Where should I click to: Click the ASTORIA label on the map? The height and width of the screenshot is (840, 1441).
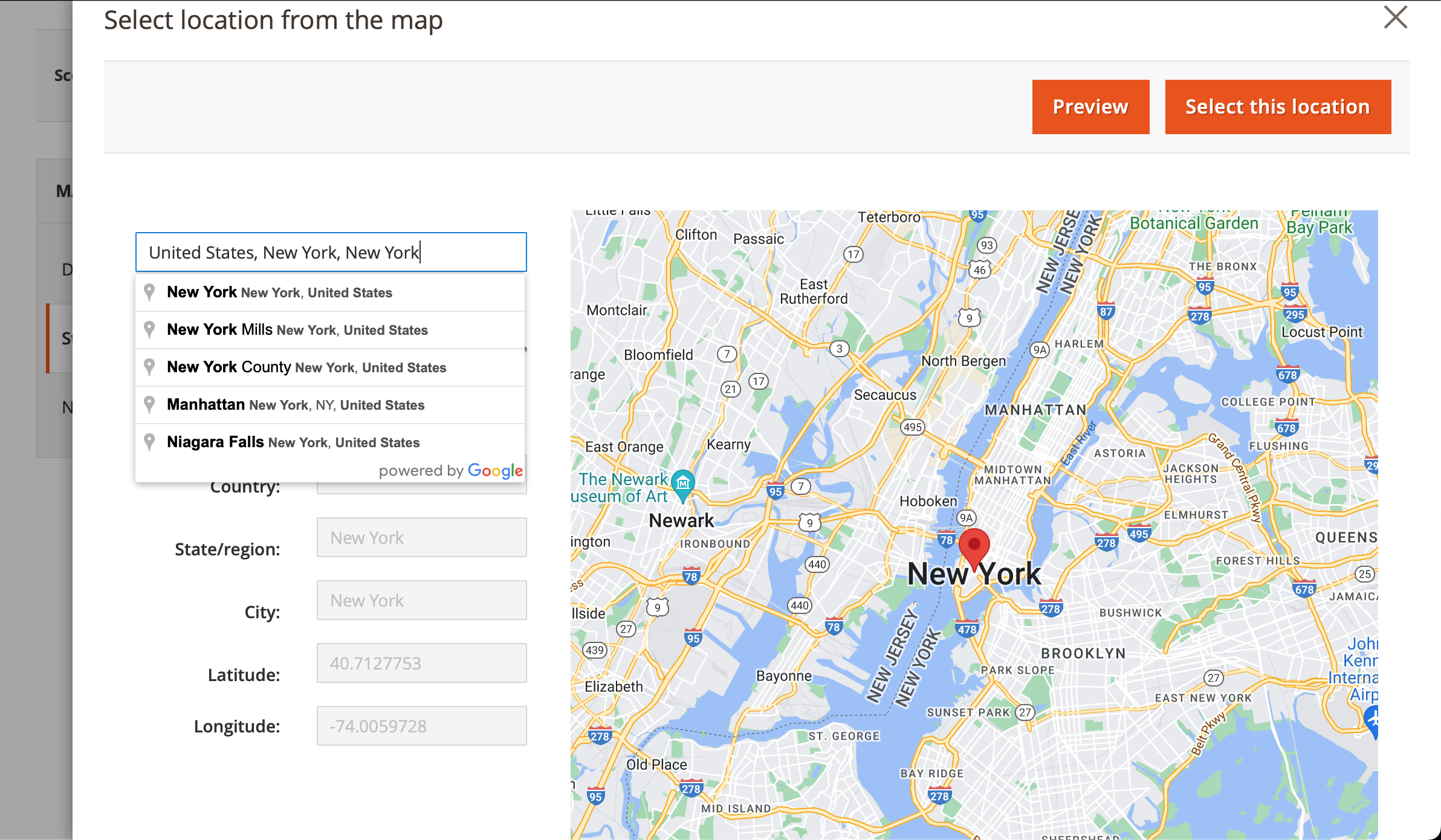click(1119, 453)
